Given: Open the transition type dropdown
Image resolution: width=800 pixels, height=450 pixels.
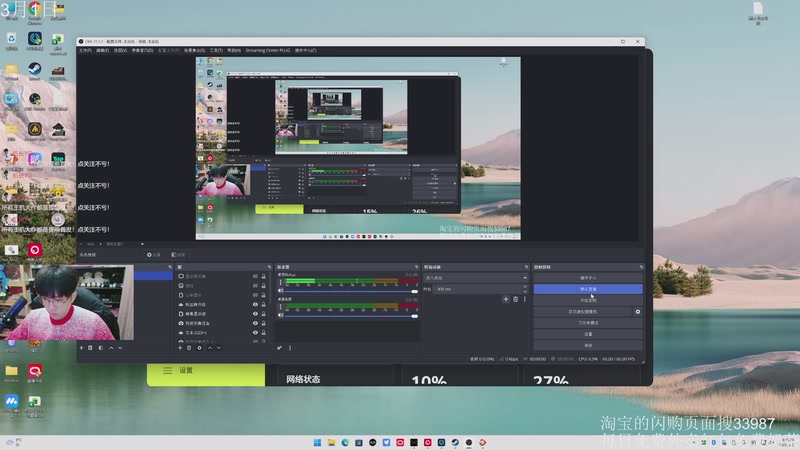Looking at the screenshot, I should pos(476,278).
